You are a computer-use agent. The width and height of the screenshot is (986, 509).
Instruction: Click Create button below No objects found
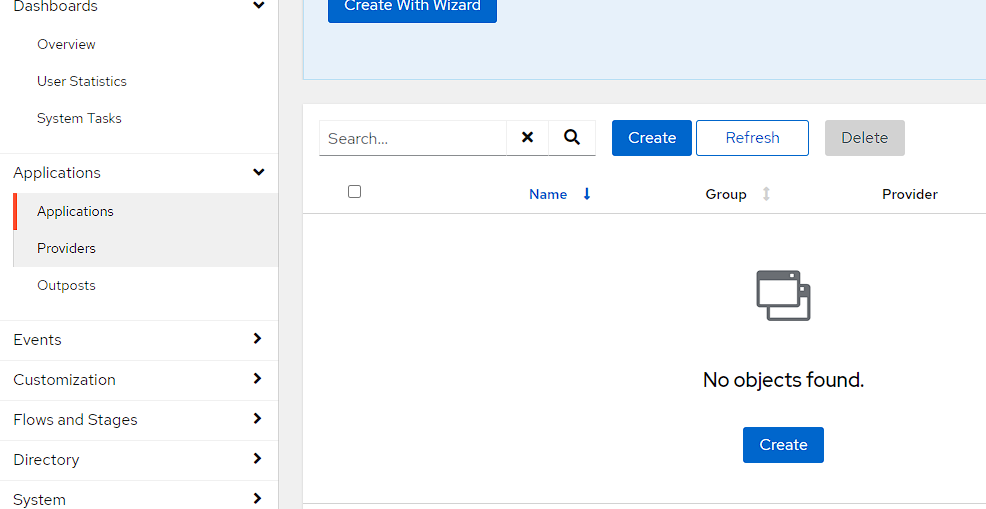click(x=783, y=445)
